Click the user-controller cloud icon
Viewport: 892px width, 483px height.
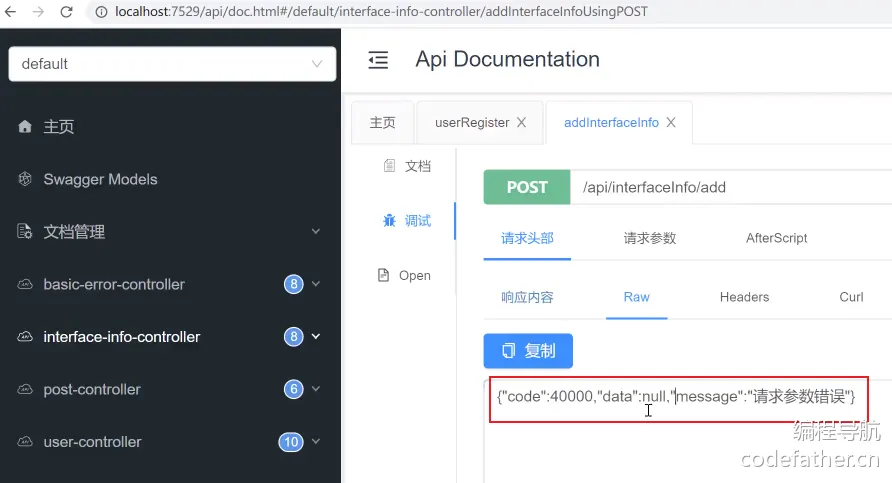point(25,441)
